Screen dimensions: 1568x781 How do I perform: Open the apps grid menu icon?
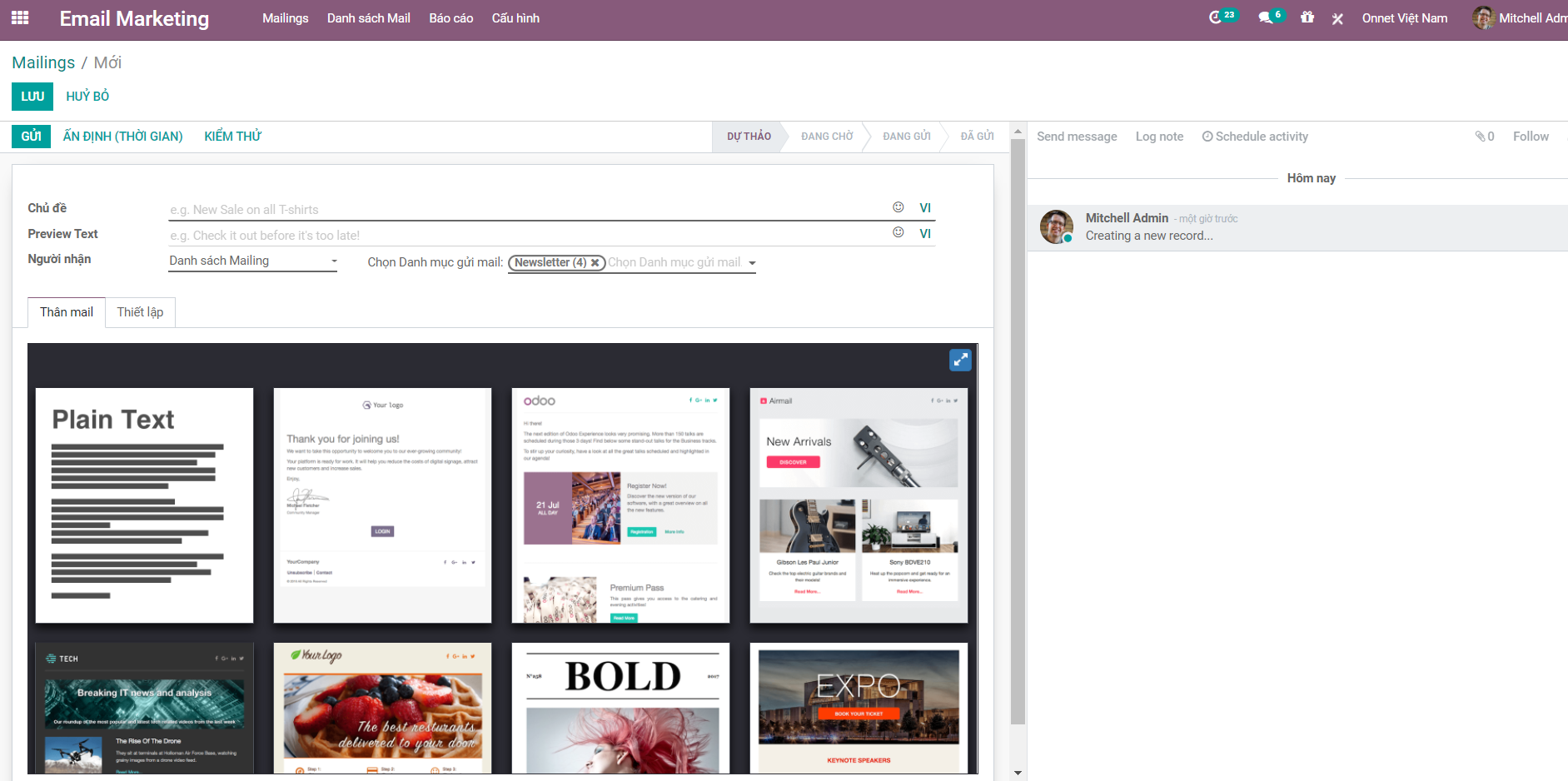coord(20,17)
